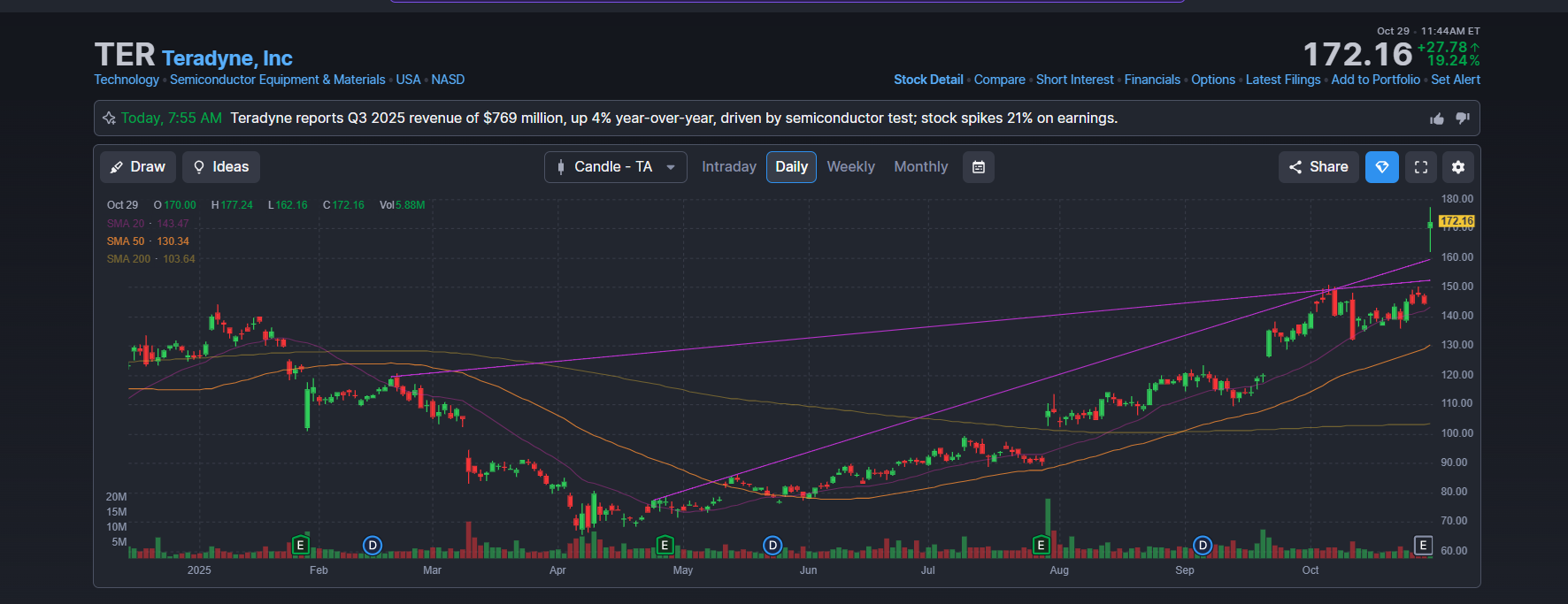Image resolution: width=1568 pixels, height=604 pixels.
Task: Click the September dividend D marker
Action: [x=1202, y=546]
